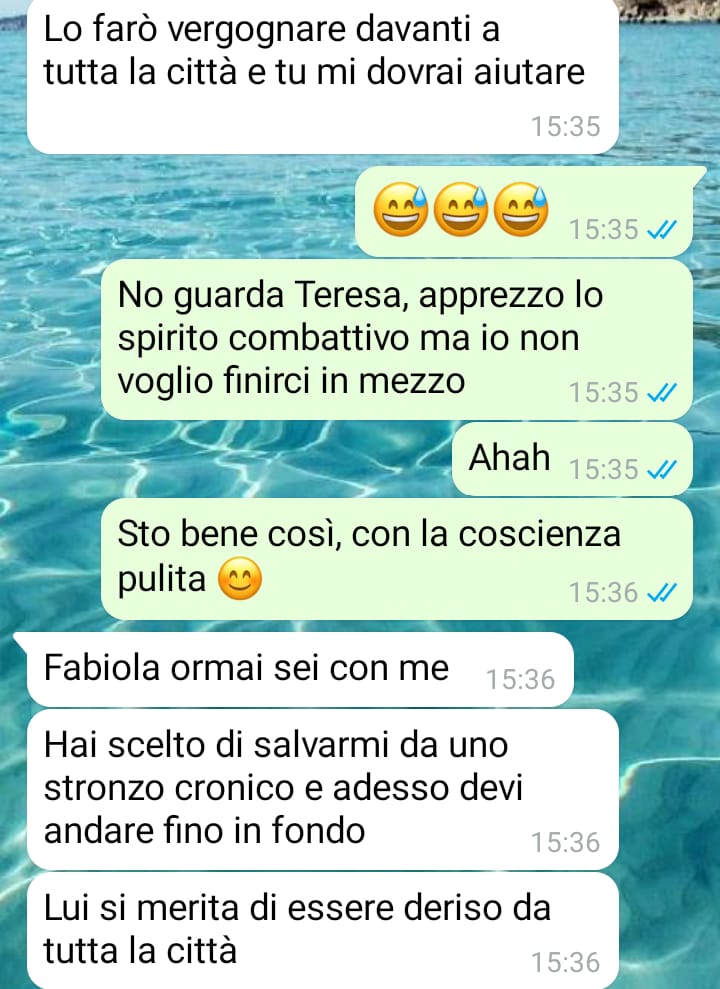Select the 'No guarda Teresa' message

coord(397,339)
